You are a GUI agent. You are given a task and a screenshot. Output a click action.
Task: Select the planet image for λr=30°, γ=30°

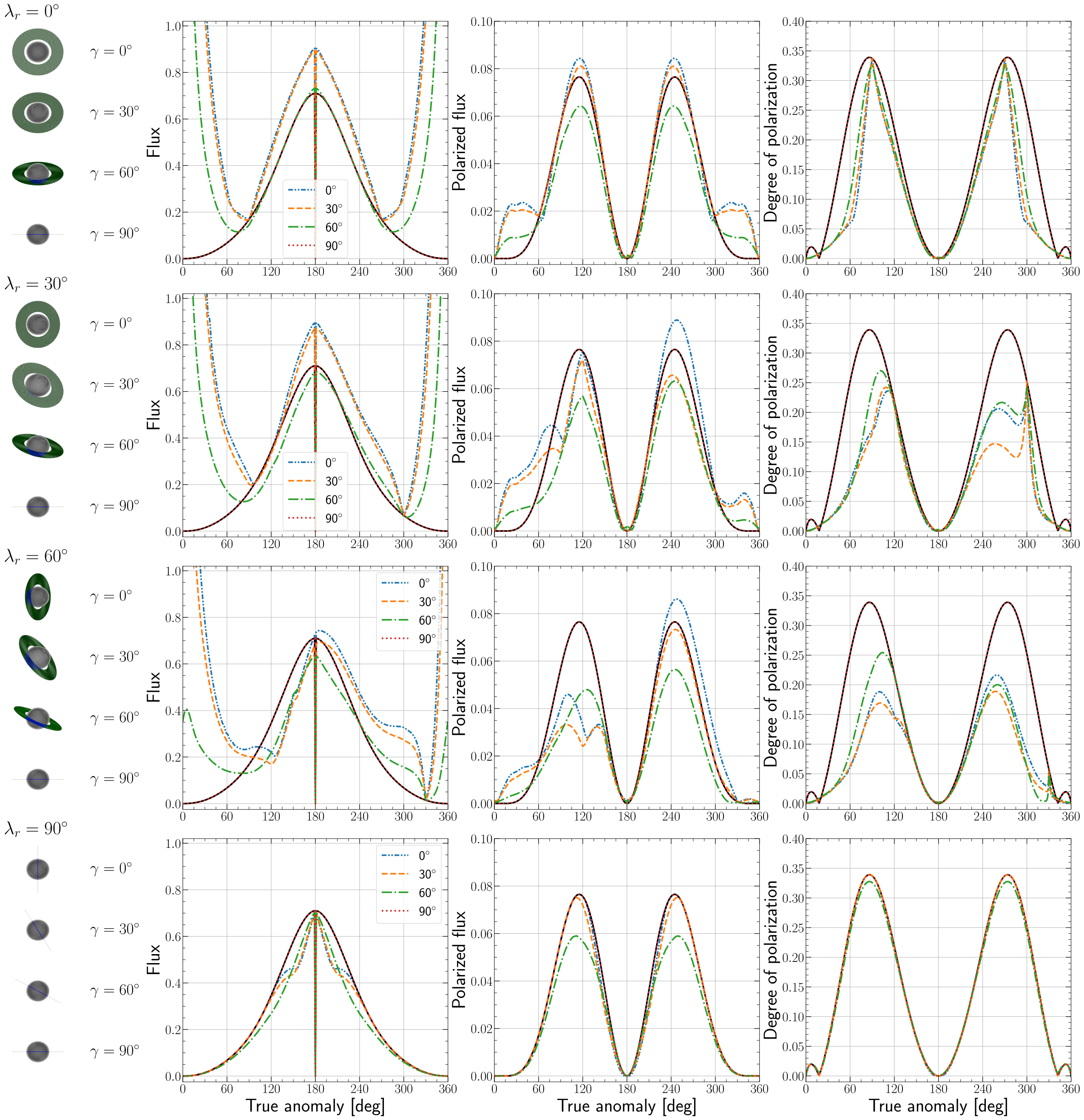coord(38,384)
